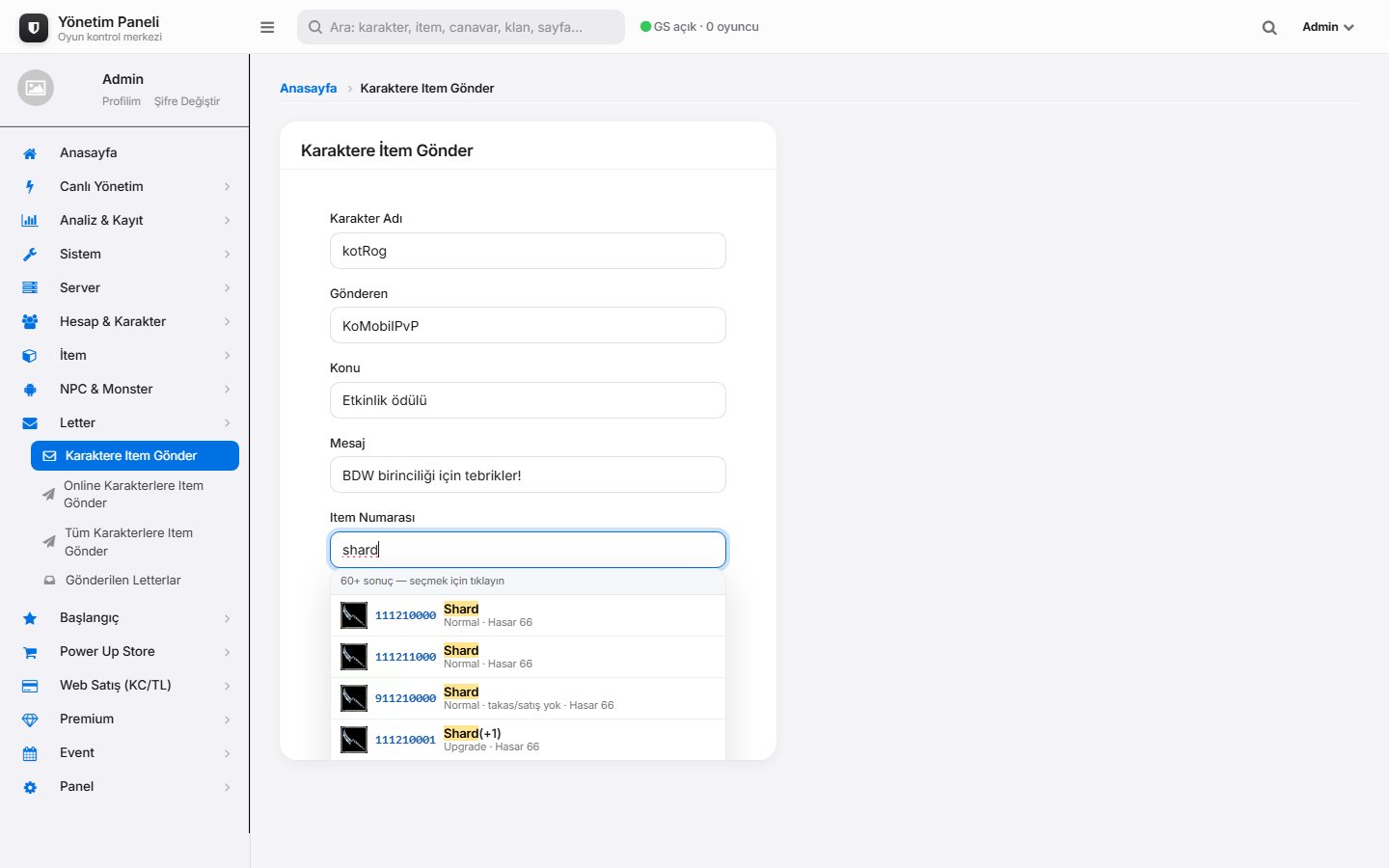The height and width of the screenshot is (868, 1389).
Task: Click the Web Satış credit card icon
Action: point(30,686)
